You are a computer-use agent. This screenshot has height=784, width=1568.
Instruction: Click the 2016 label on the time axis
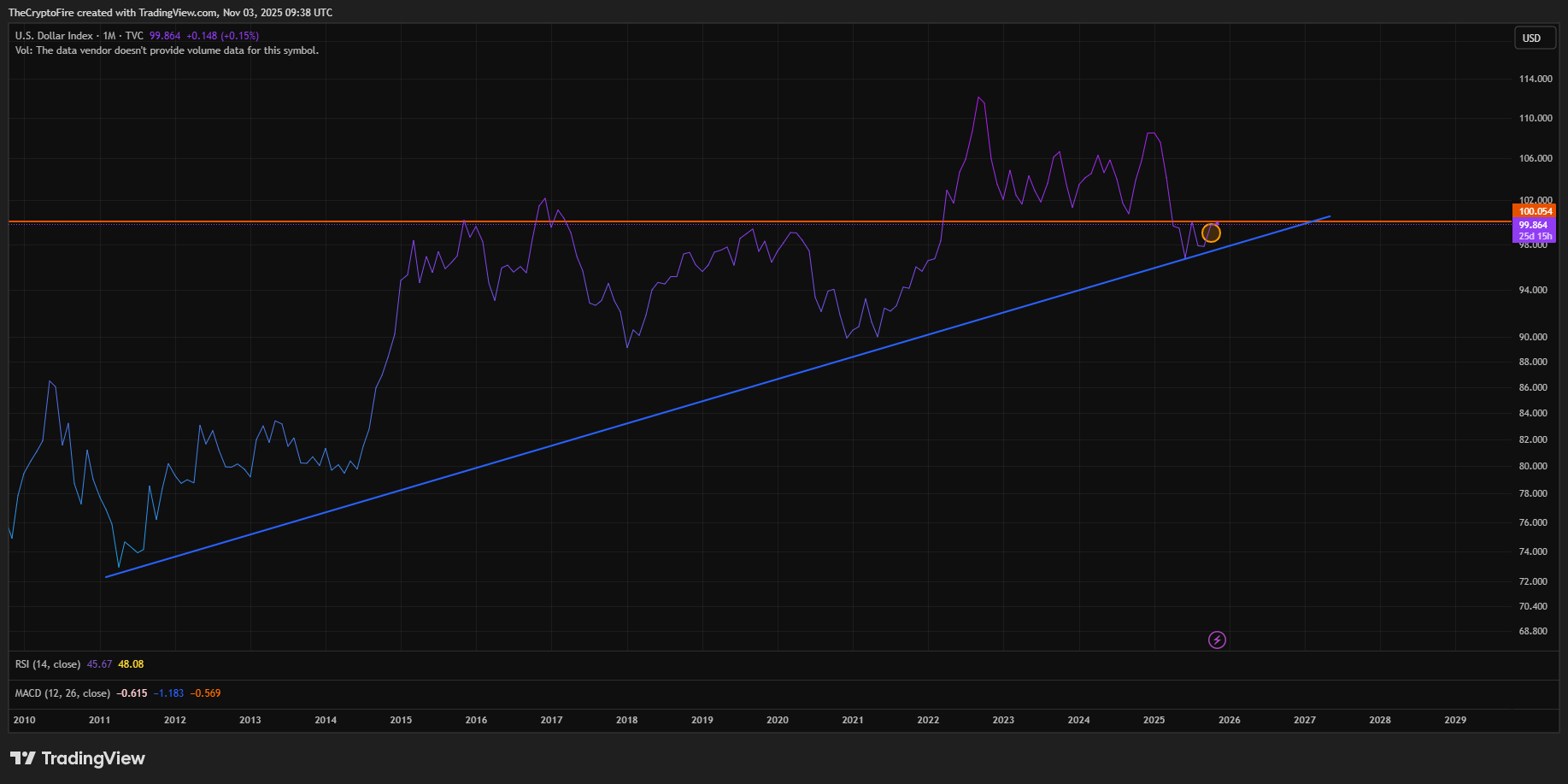(x=476, y=720)
